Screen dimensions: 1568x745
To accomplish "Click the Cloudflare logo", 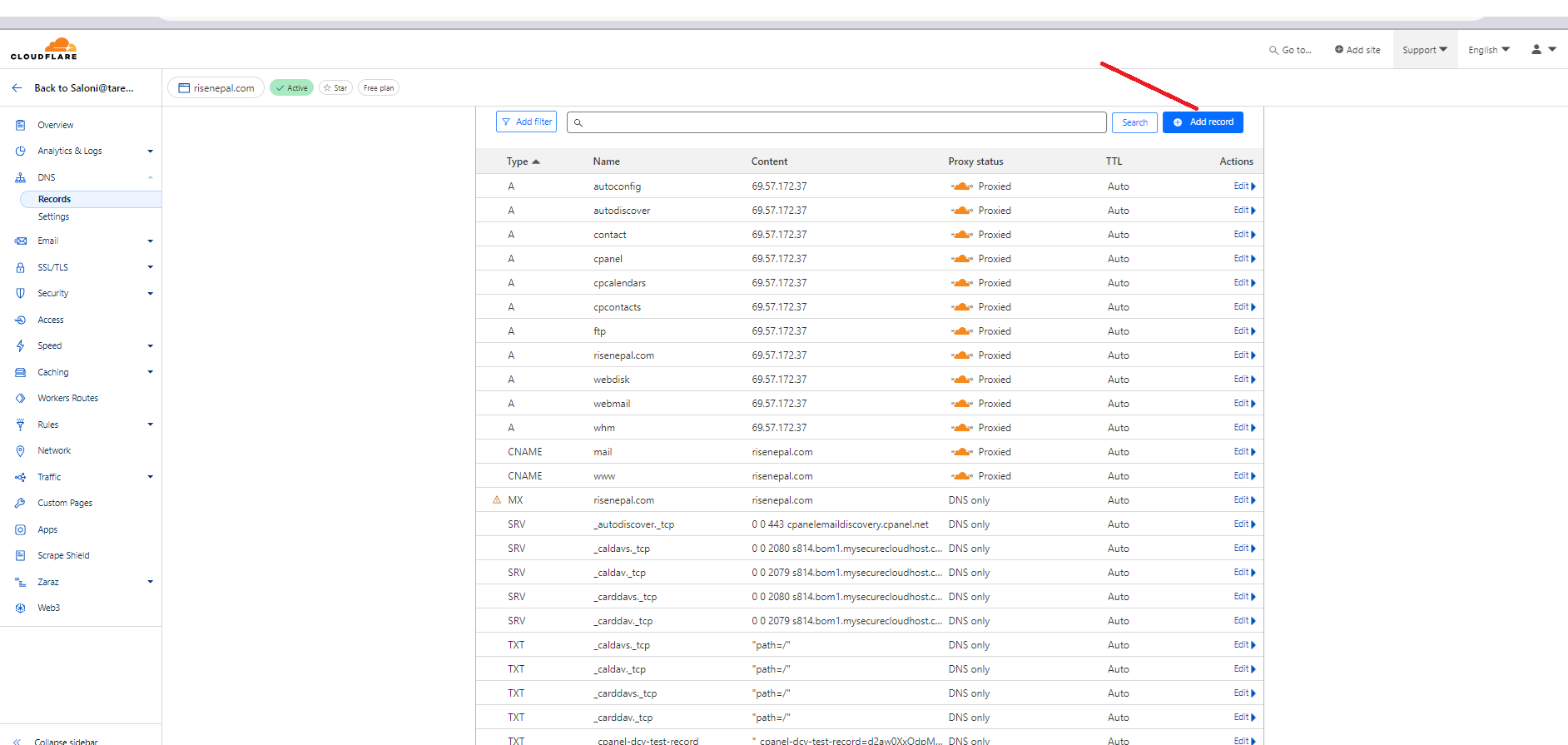I will click(44, 49).
